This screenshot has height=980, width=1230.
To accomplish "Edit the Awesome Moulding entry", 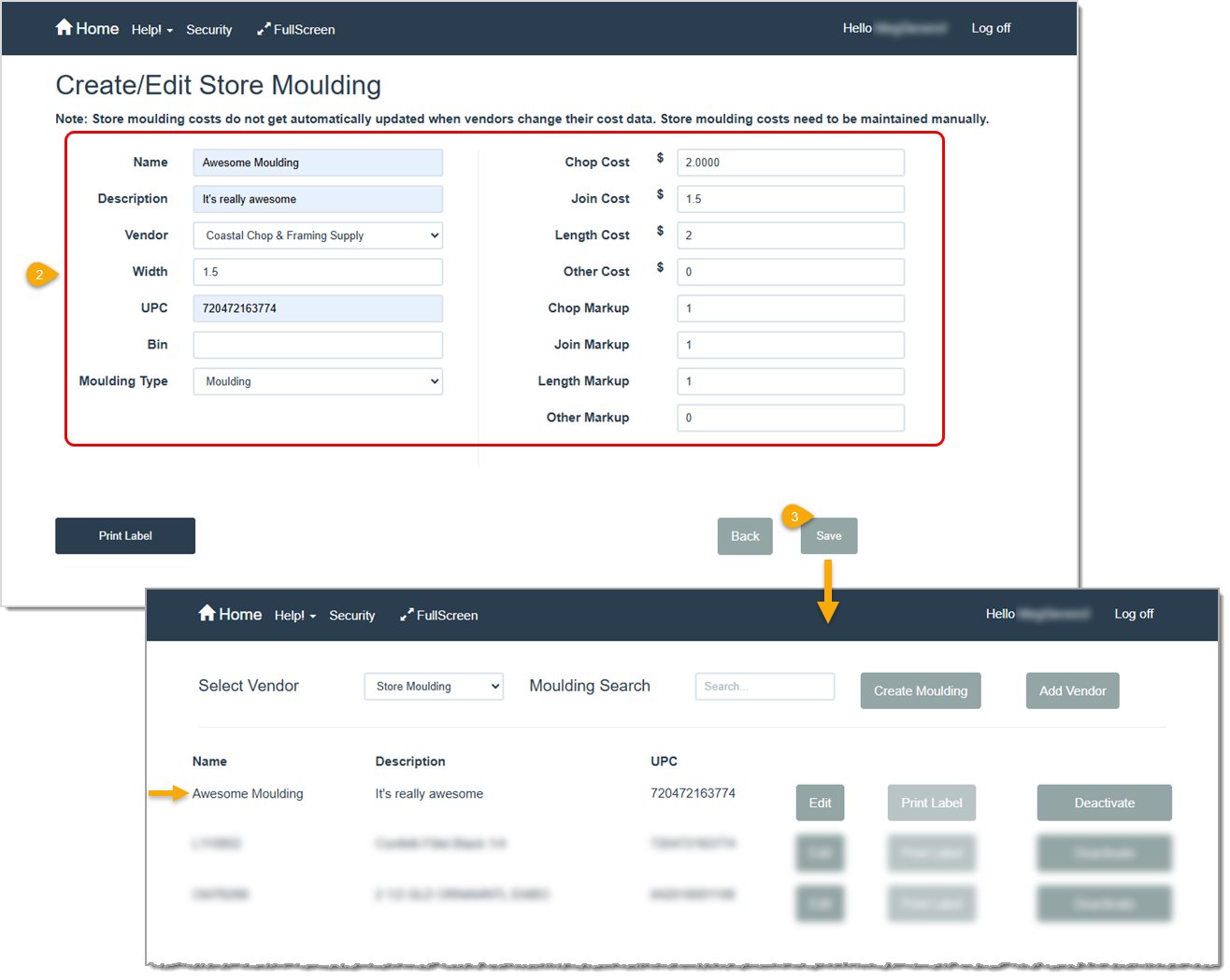I will pyautogui.click(x=819, y=802).
